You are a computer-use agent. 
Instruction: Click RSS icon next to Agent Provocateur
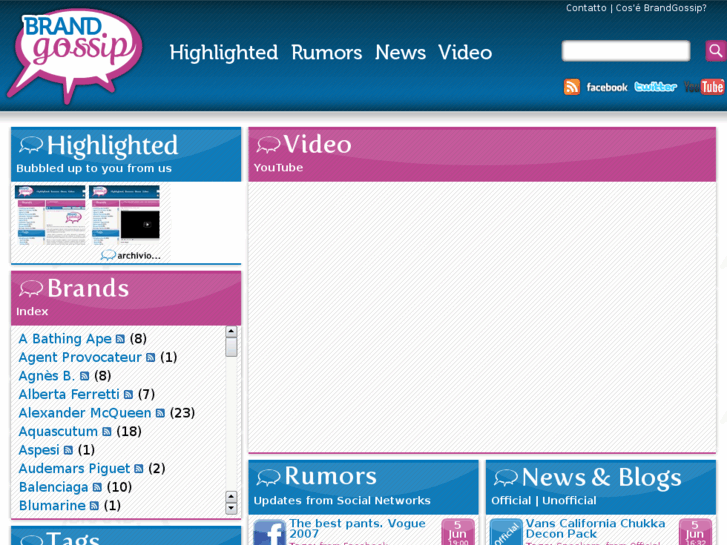click(150, 358)
